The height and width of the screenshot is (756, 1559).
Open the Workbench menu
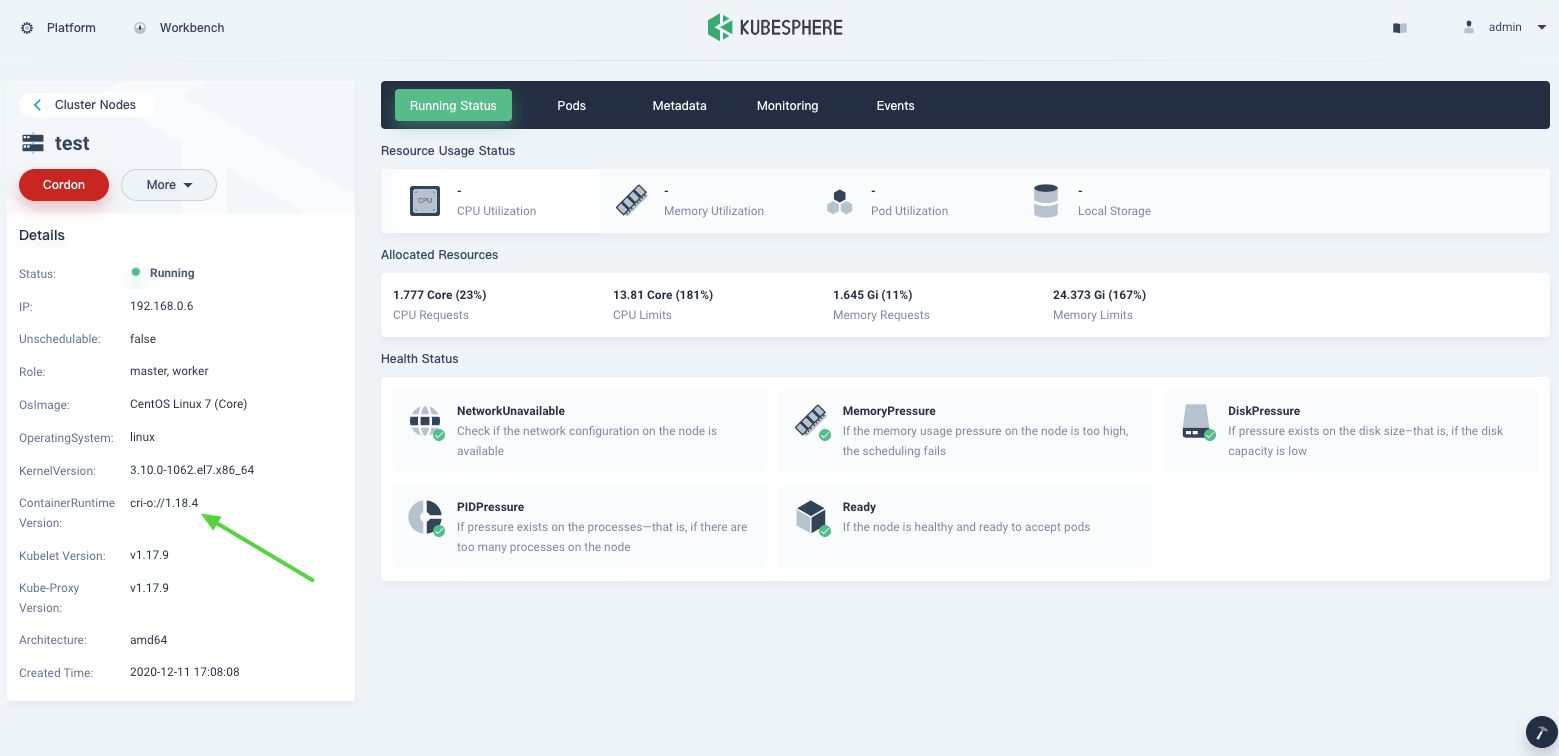179,28
